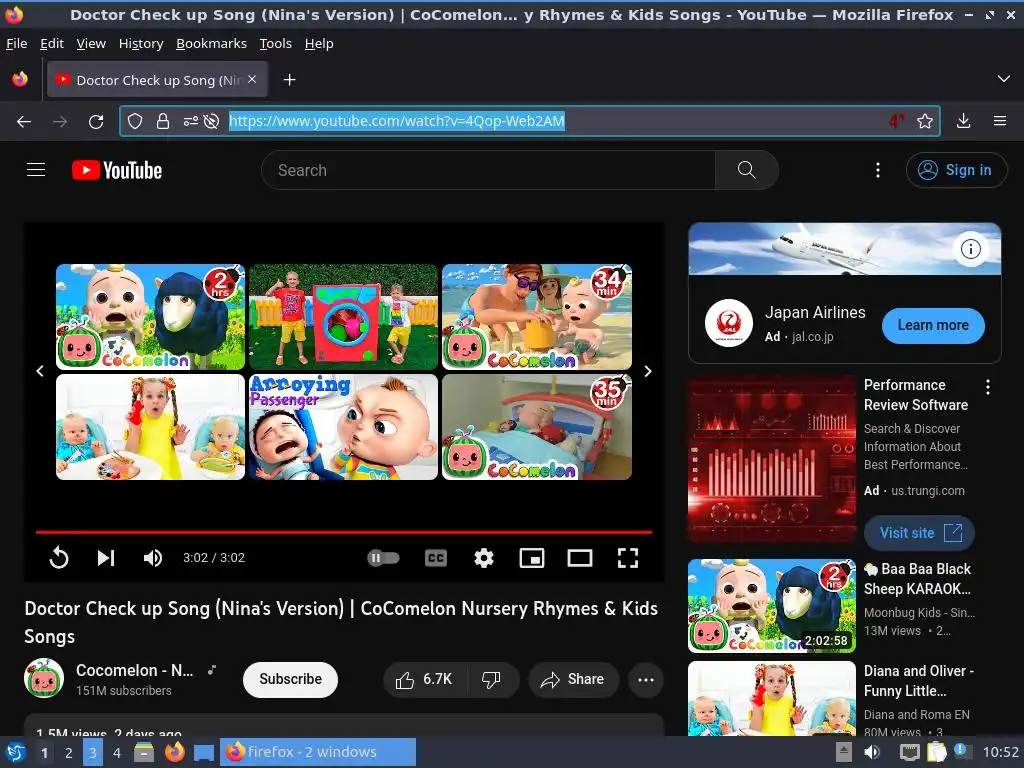Reload the current page
The height and width of the screenshot is (768, 1024).
click(x=96, y=121)
